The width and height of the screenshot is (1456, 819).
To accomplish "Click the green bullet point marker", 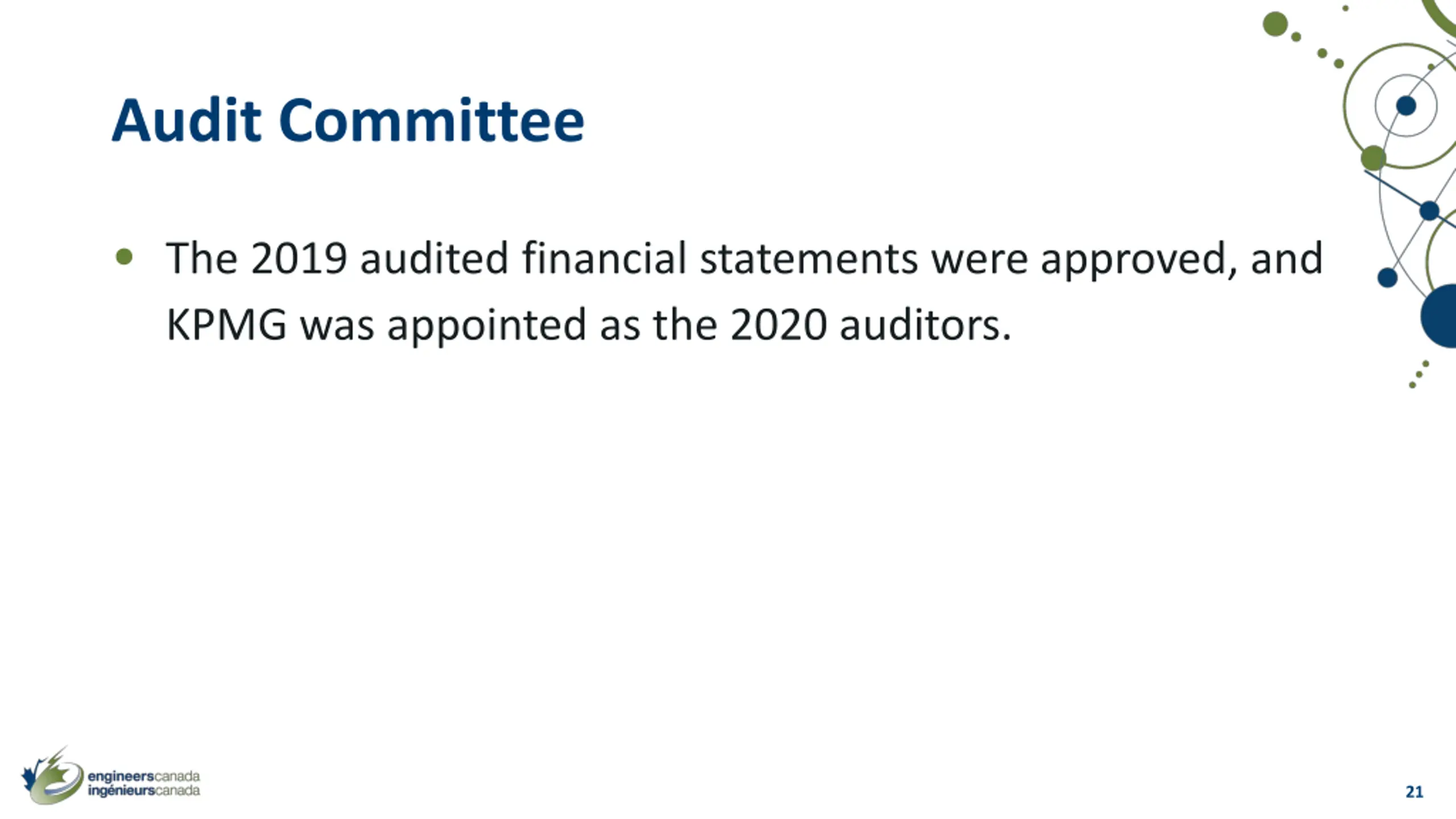I will tap(124, 257).
